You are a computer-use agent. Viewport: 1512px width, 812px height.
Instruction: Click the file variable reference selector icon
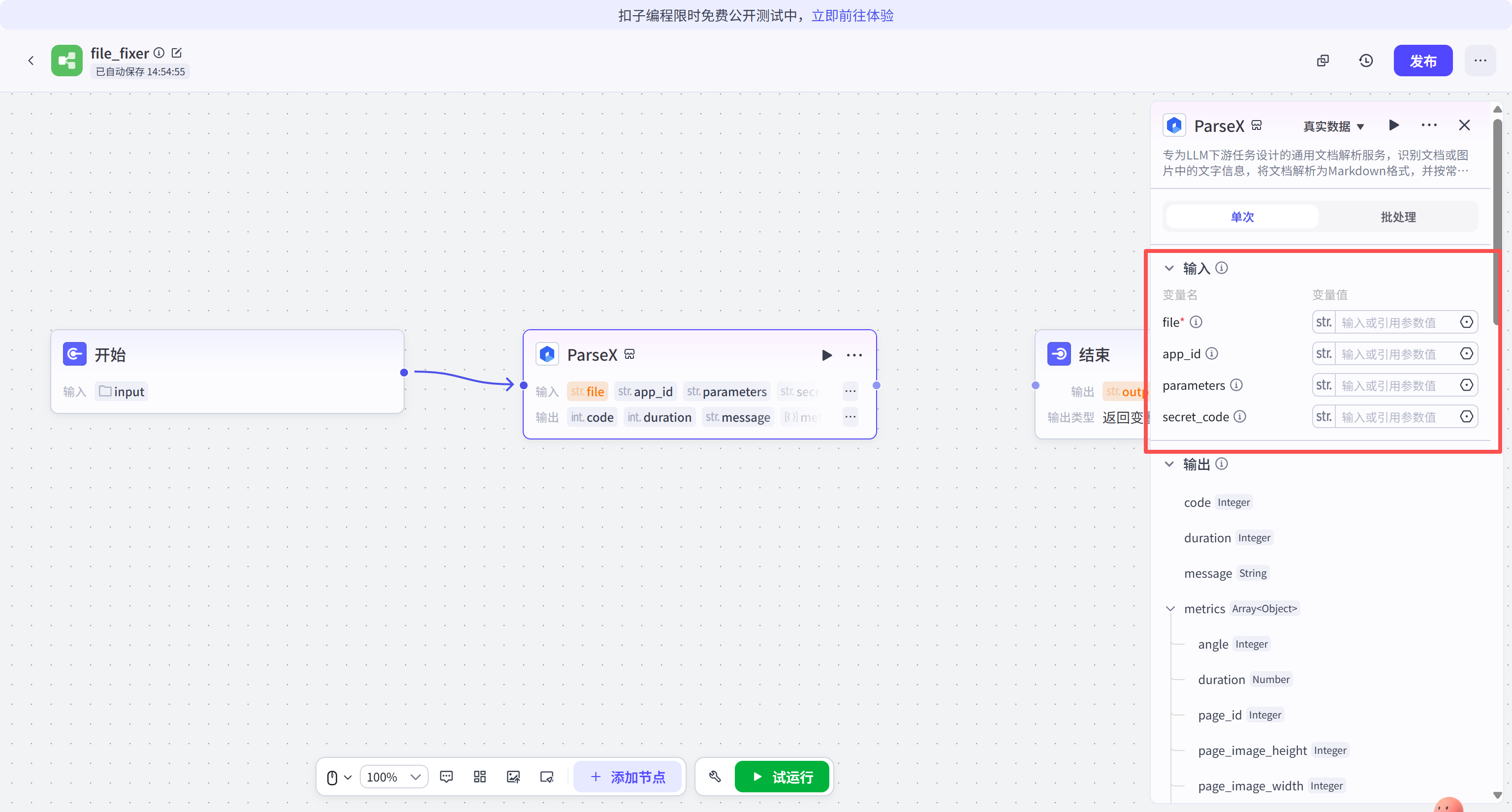pyautogui.click(x=1466, y=322)
